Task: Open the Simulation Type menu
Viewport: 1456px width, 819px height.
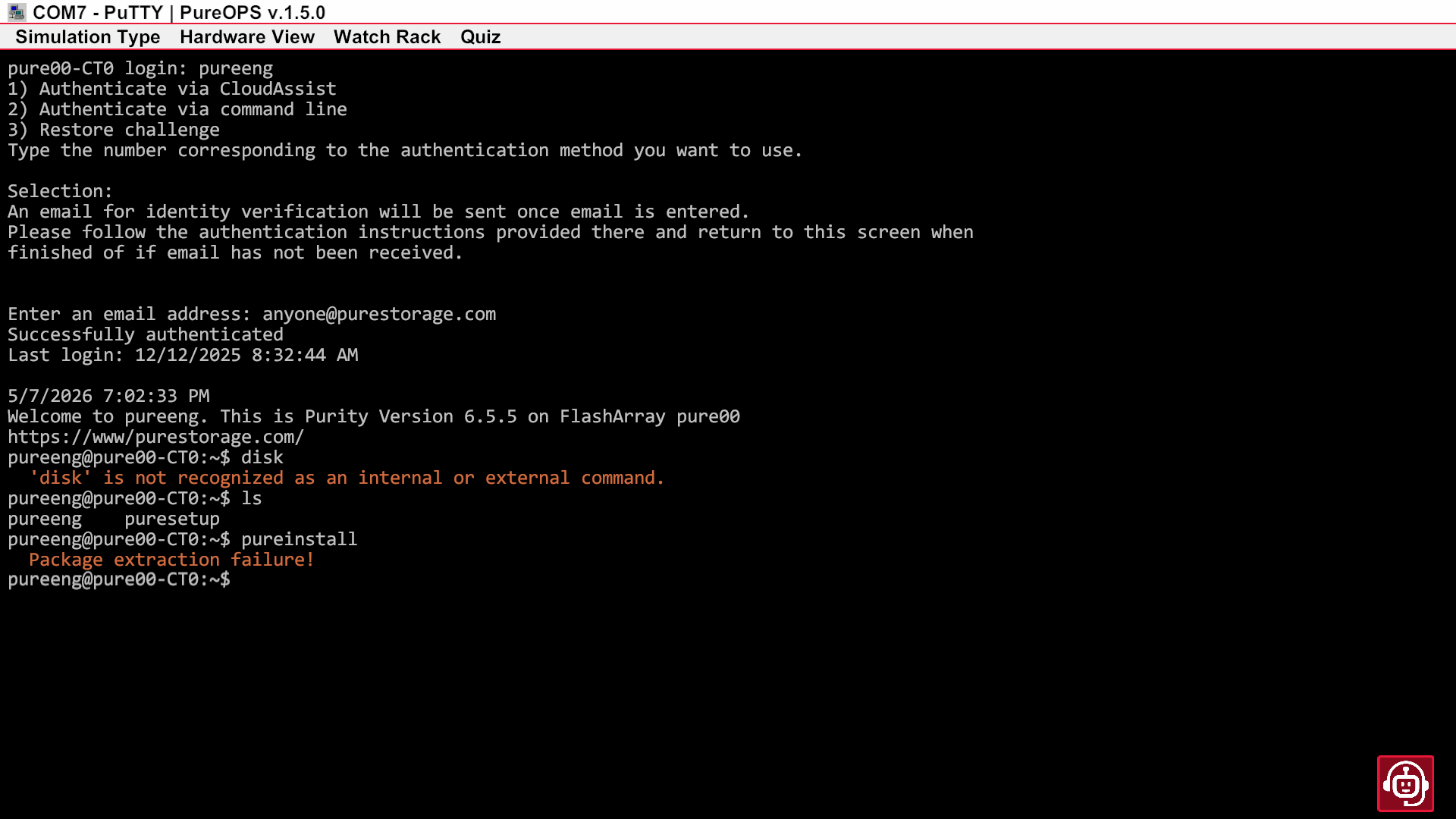Action: click(88, 37)
